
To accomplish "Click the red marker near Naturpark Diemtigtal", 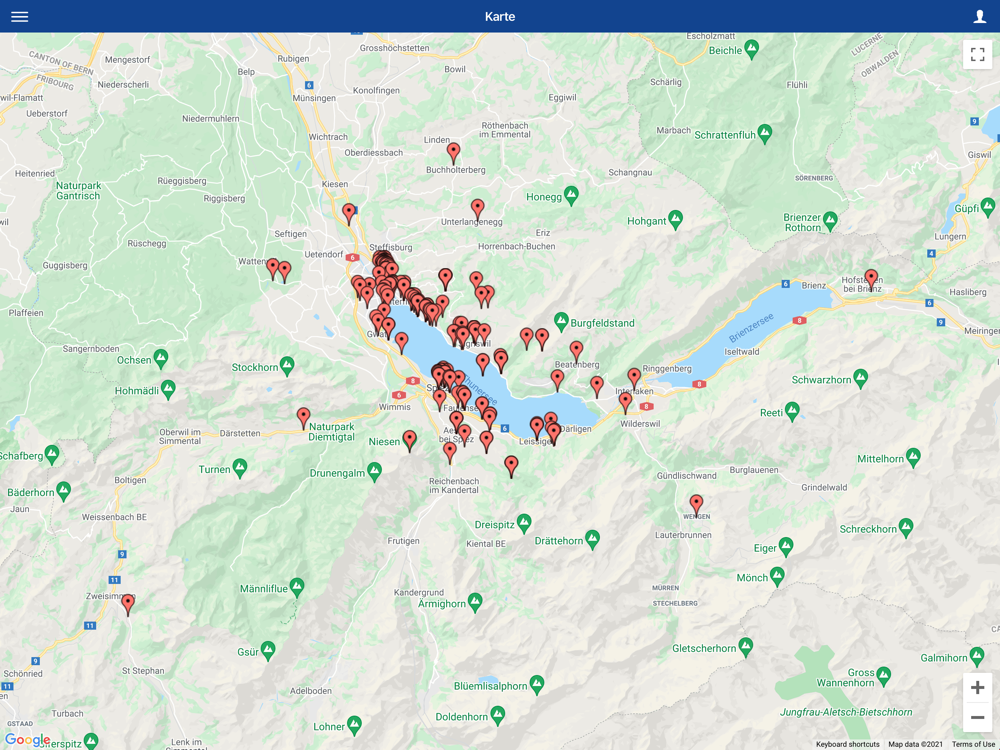I will click(304, 419).
